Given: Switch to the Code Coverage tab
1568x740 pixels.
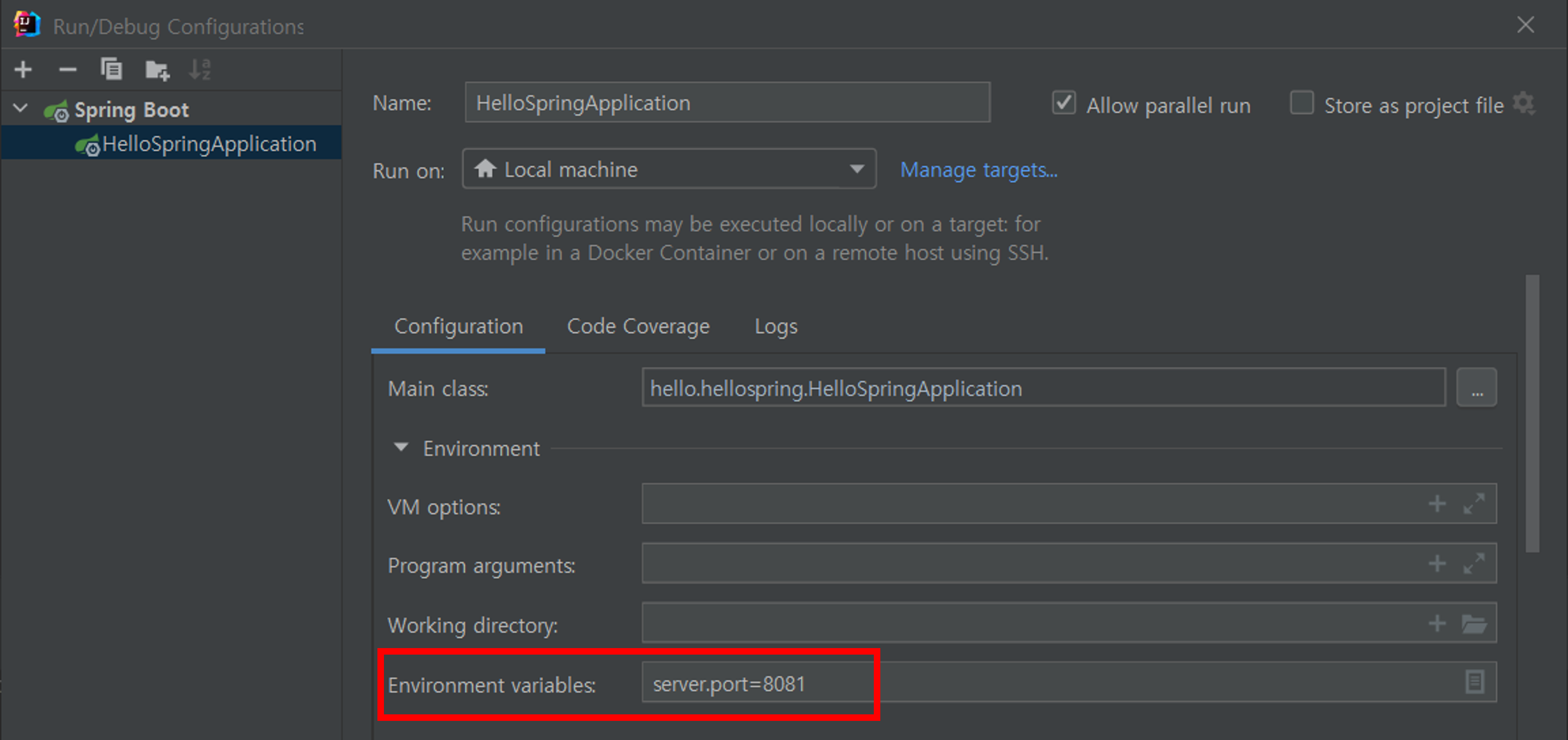Looking at the screenshot, I should (x=638, y=327).
